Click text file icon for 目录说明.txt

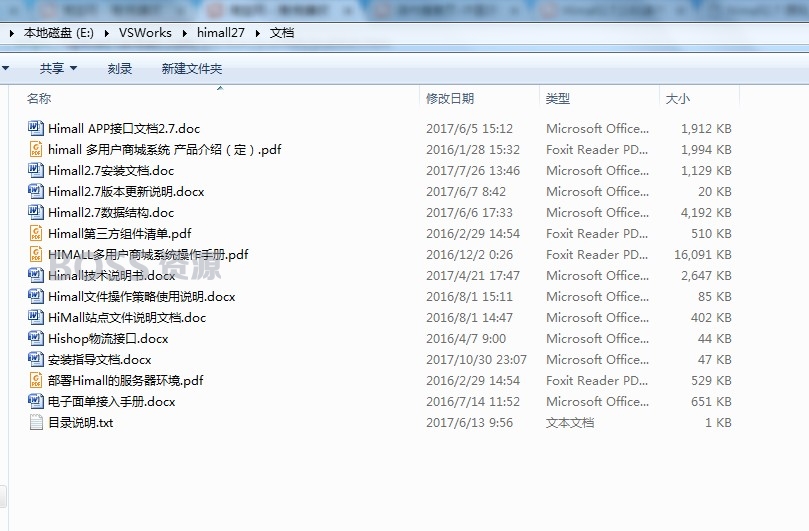click(36, 422)
